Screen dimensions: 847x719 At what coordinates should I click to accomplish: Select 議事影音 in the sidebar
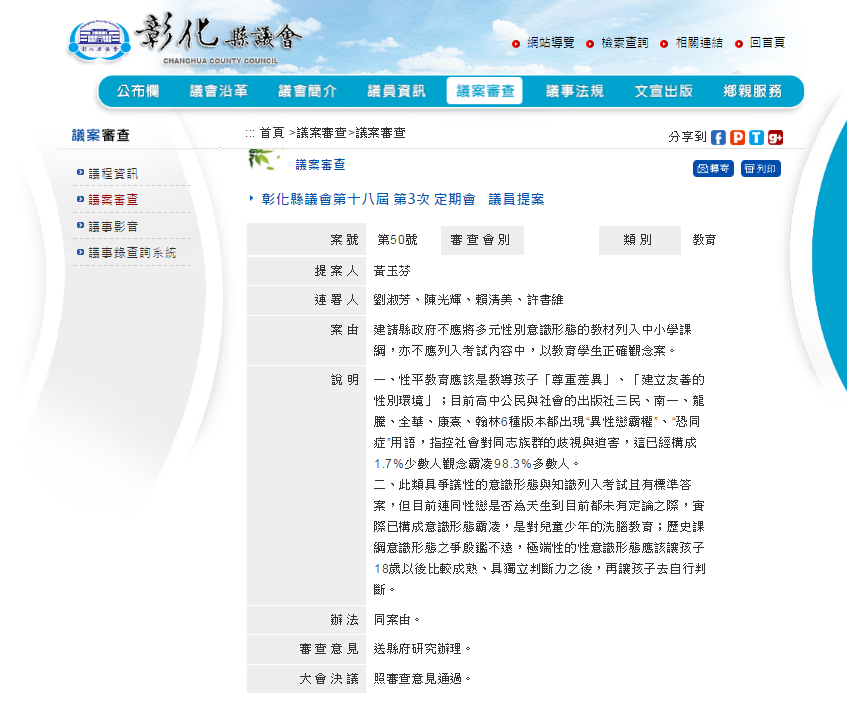(113, 226)
